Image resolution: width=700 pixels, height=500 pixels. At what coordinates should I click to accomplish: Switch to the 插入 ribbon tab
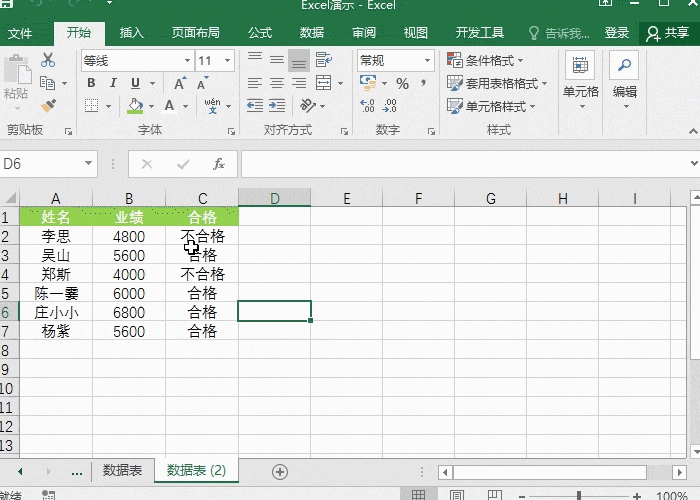tap(132, 33)
